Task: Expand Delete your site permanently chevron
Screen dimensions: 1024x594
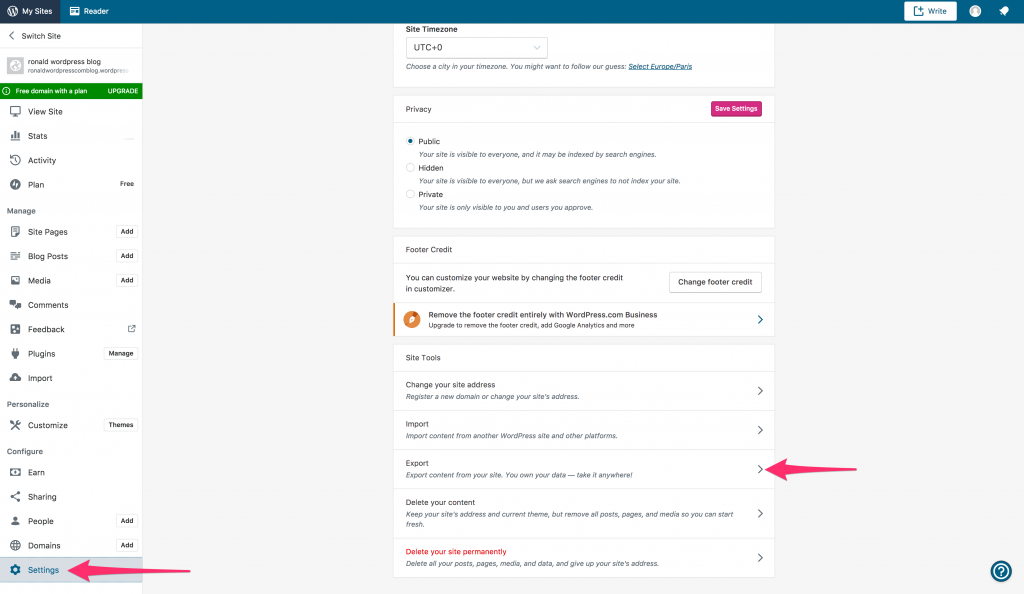Action: (x=760, y=557)
